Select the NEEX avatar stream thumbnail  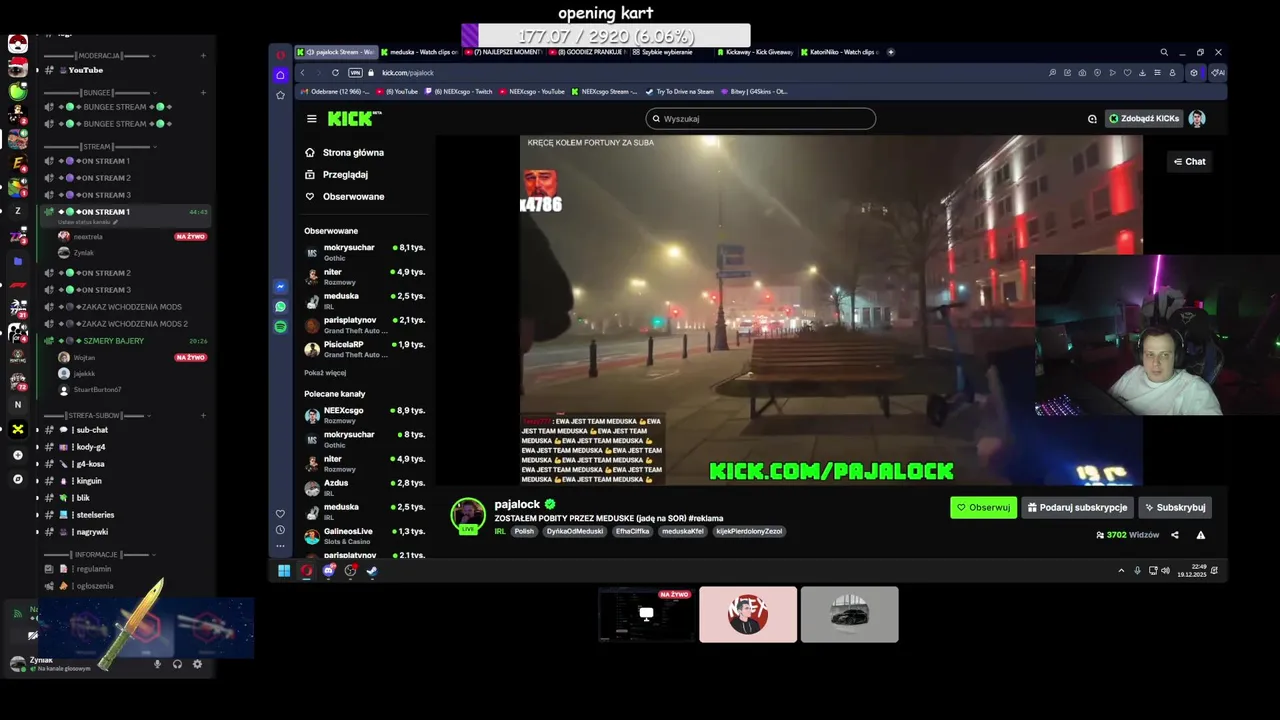748,614
